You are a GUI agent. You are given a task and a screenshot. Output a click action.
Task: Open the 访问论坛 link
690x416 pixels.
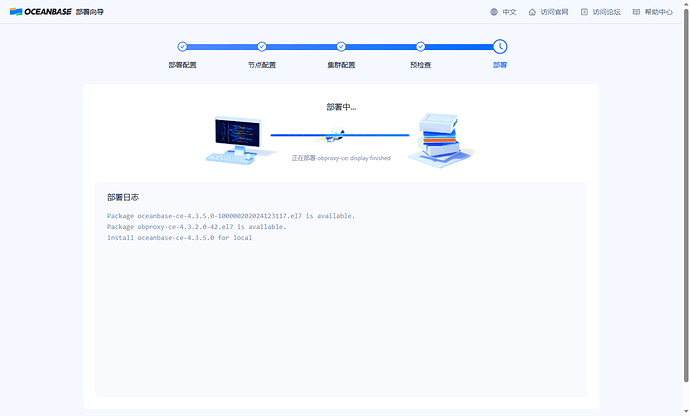tap(601, 12)
